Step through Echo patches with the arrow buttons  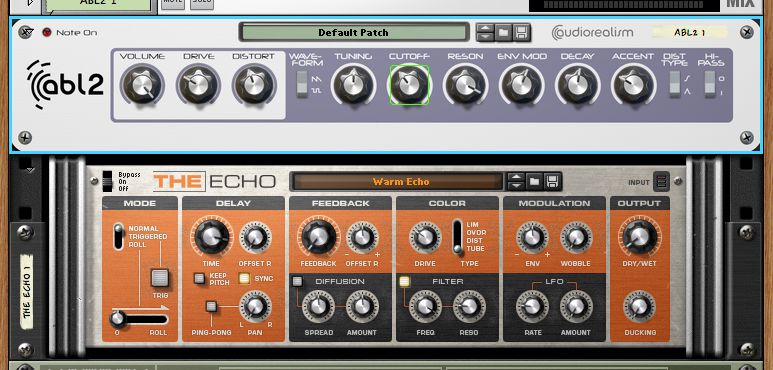[516, 181]
